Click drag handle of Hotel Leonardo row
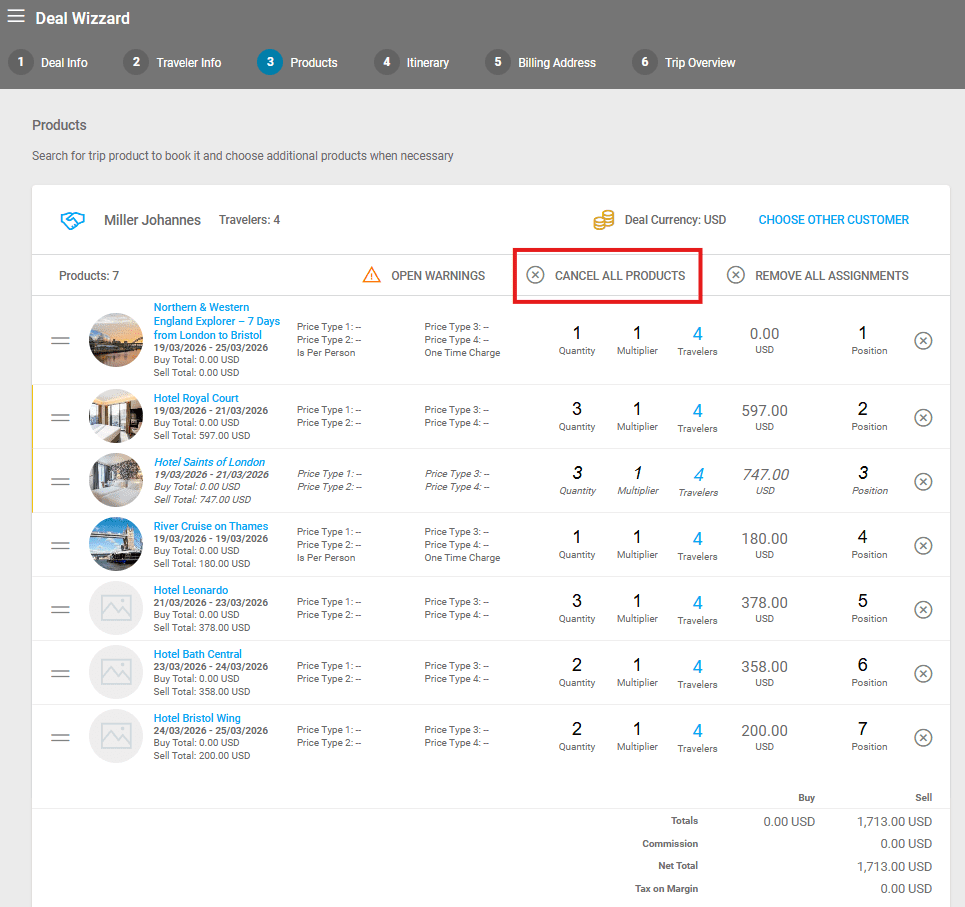The height and width of the screenshot is (907, 965). pyautogui.click(x=60, y=609)
